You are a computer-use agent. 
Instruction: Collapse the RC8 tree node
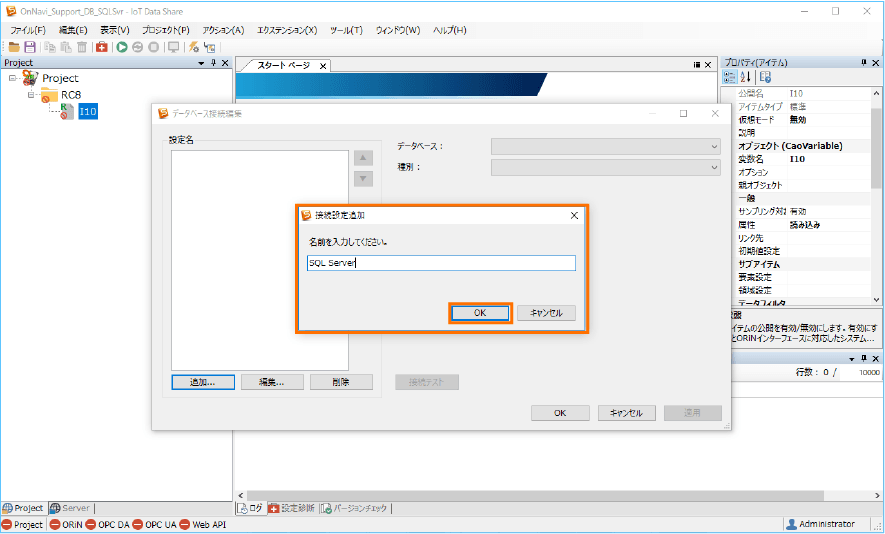[31, 95]
